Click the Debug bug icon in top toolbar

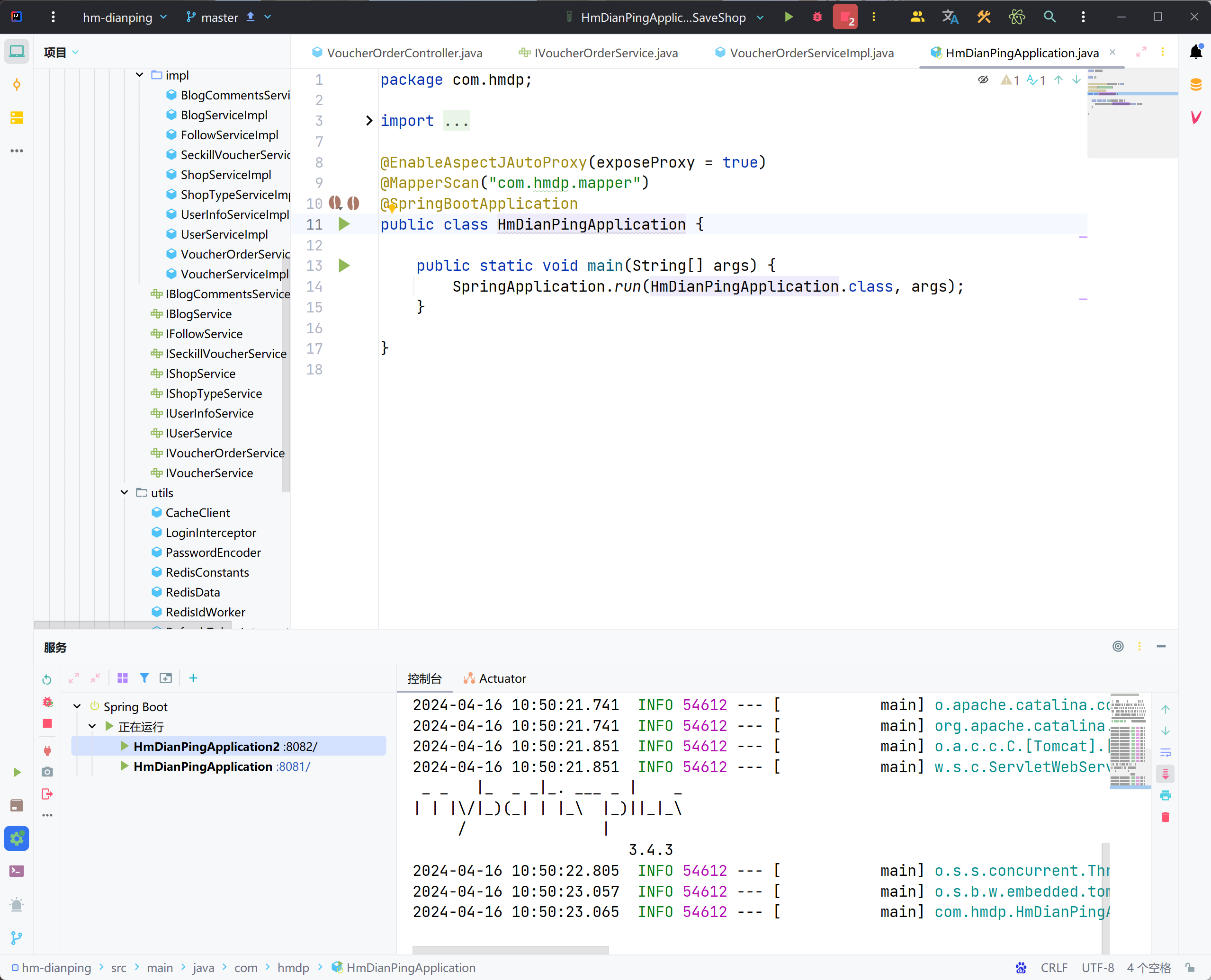[817, 17]
